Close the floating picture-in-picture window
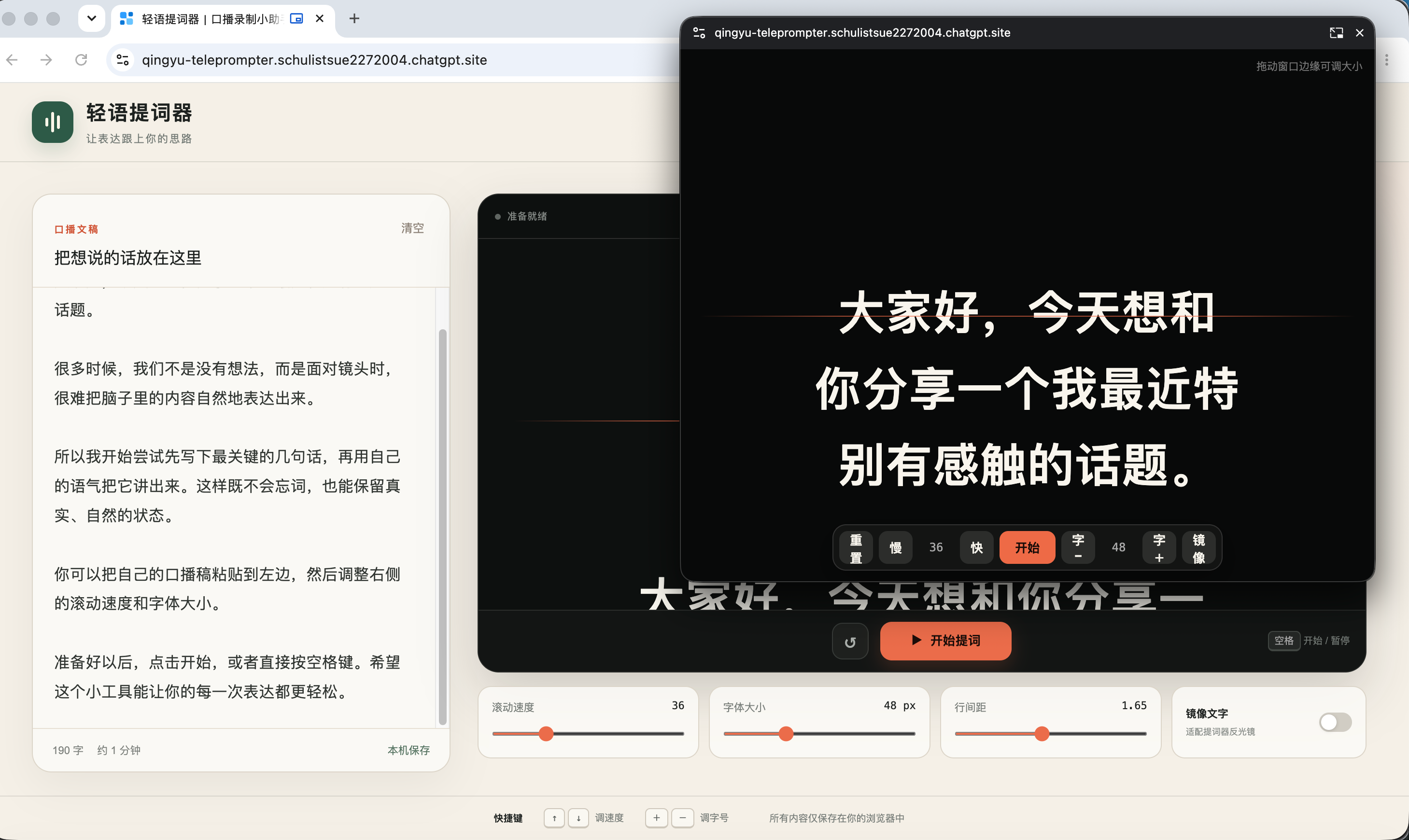This screenshot has width=1409, height=840. pyautogui.click(x=1359, y=33)
